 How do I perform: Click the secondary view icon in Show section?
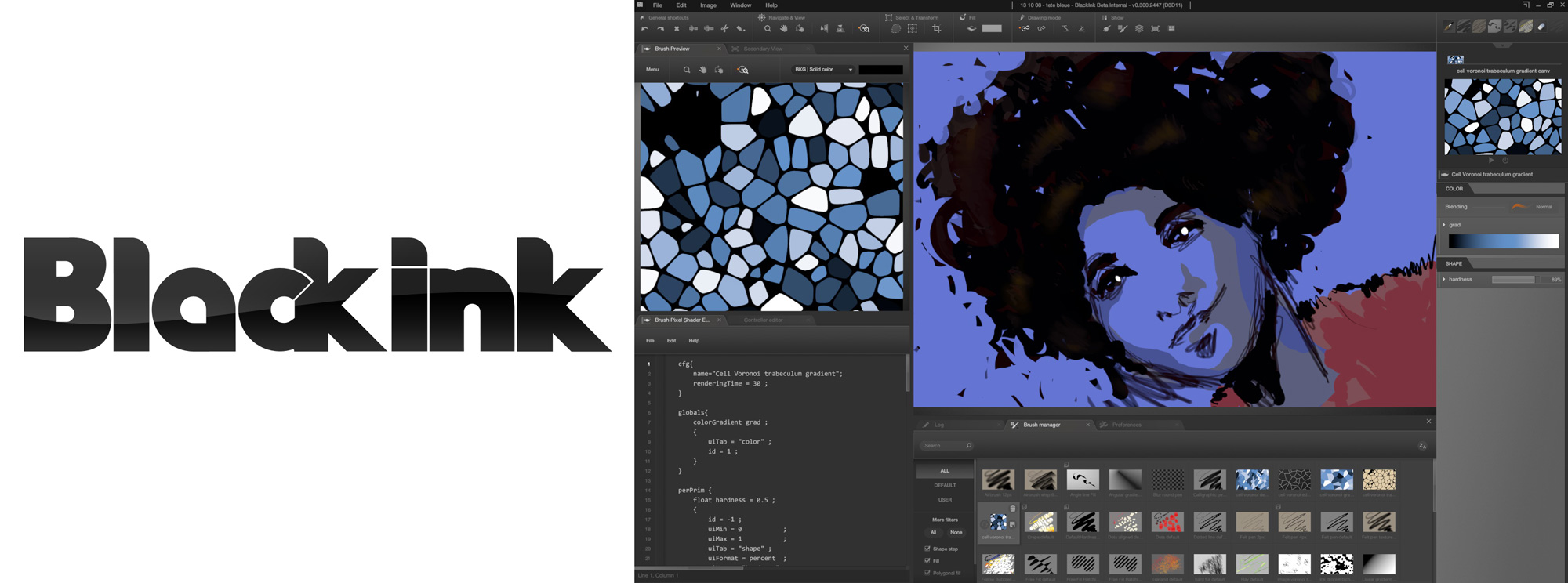pos(1155,29)
